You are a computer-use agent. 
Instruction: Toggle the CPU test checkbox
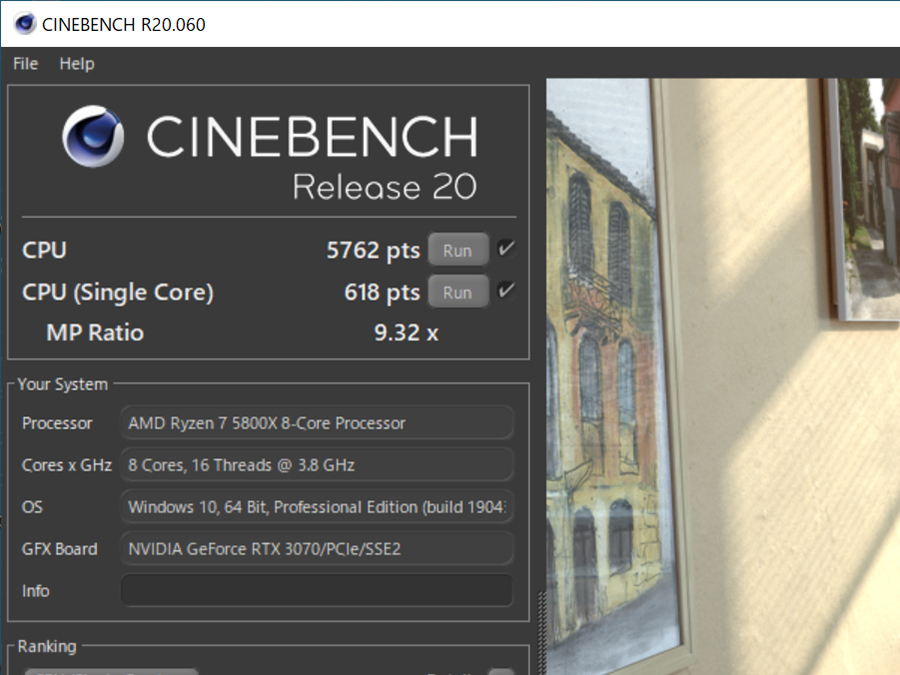tap(506, 249)
